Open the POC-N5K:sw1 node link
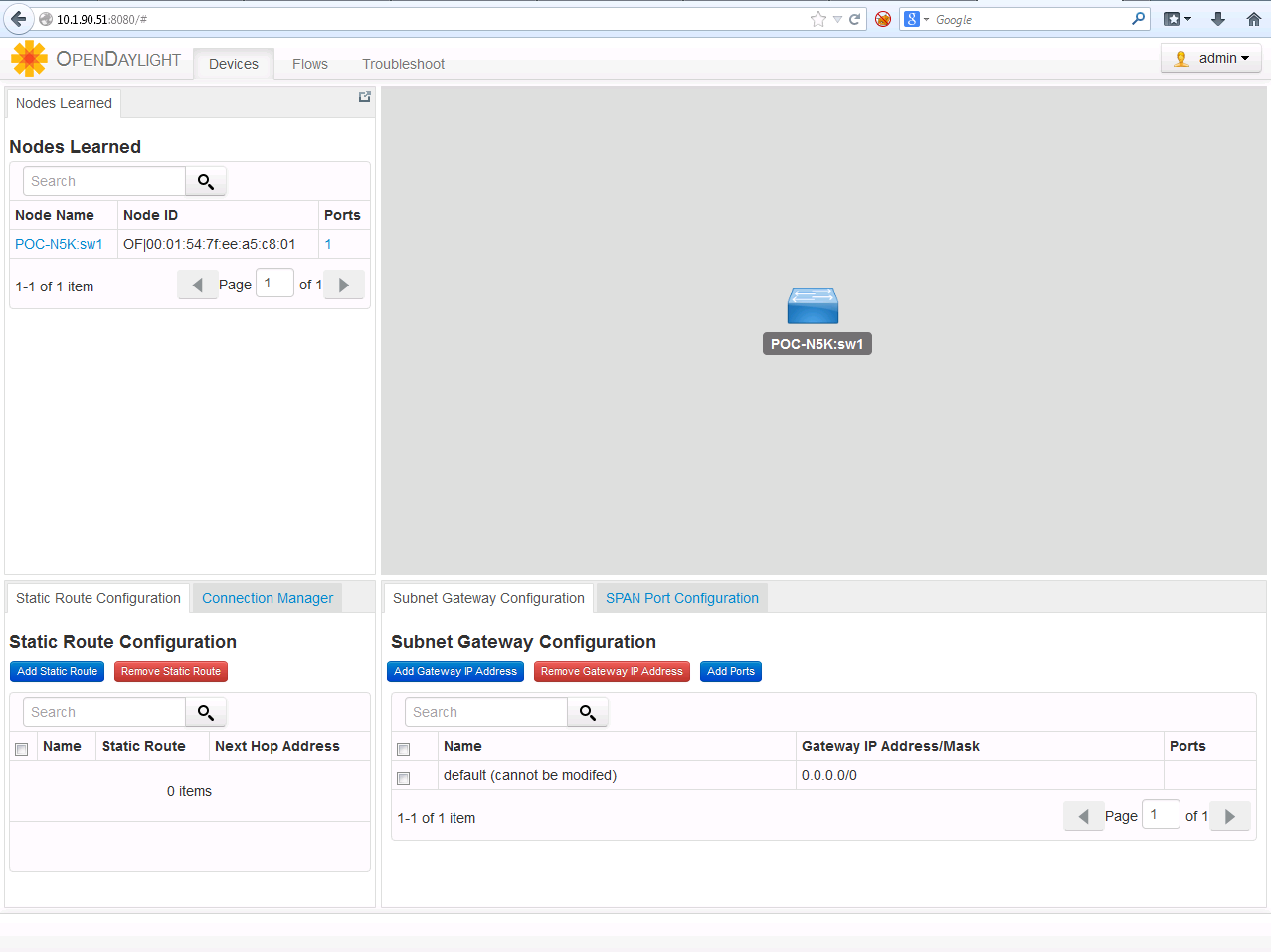The width and height of the screenshot is (1271, 952). [x=58, y=243]
